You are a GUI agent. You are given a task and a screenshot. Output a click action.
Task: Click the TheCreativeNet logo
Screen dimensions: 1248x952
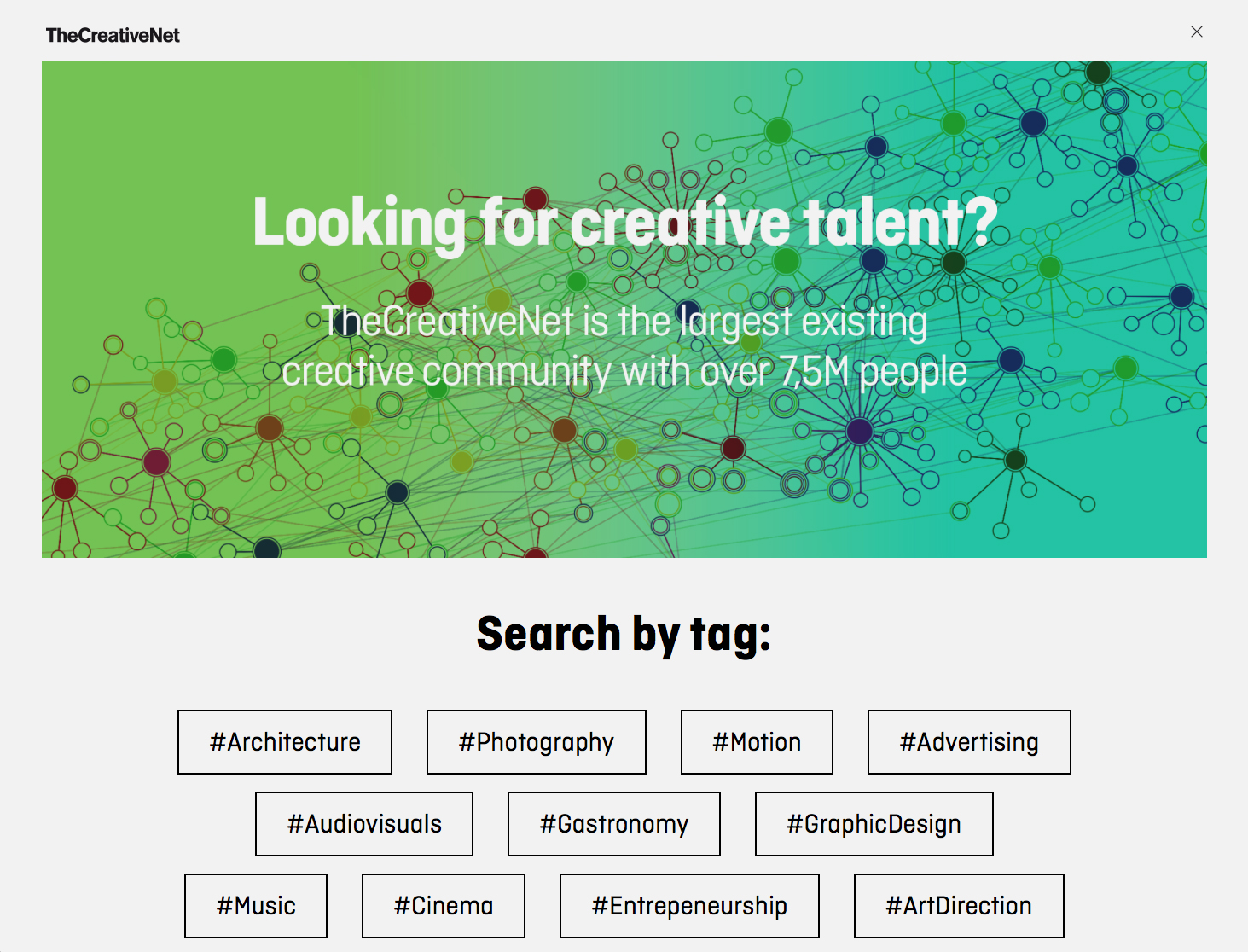(x=113, y=35)
